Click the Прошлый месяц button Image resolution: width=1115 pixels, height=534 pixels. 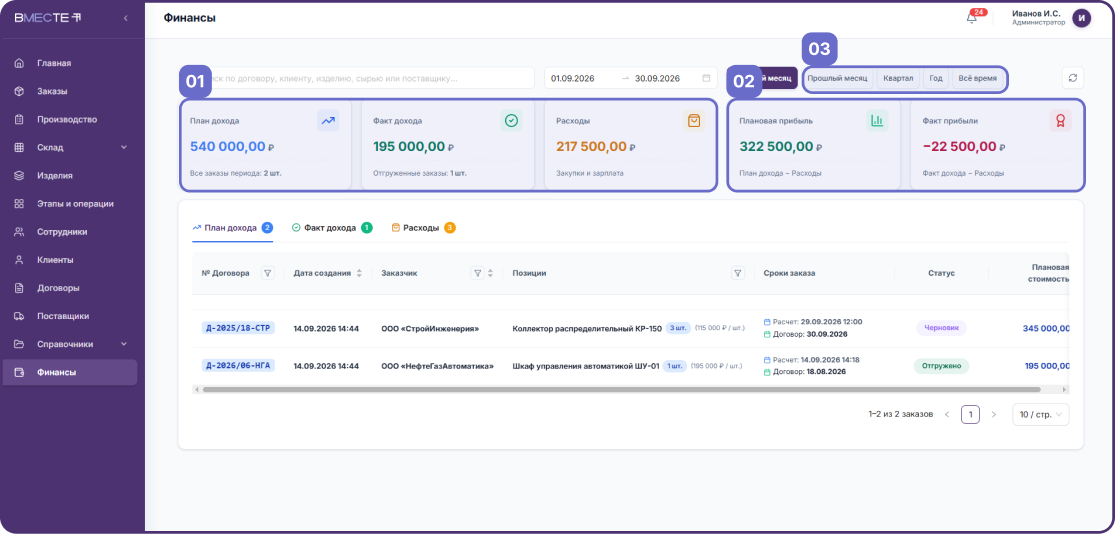coord(838,78)
